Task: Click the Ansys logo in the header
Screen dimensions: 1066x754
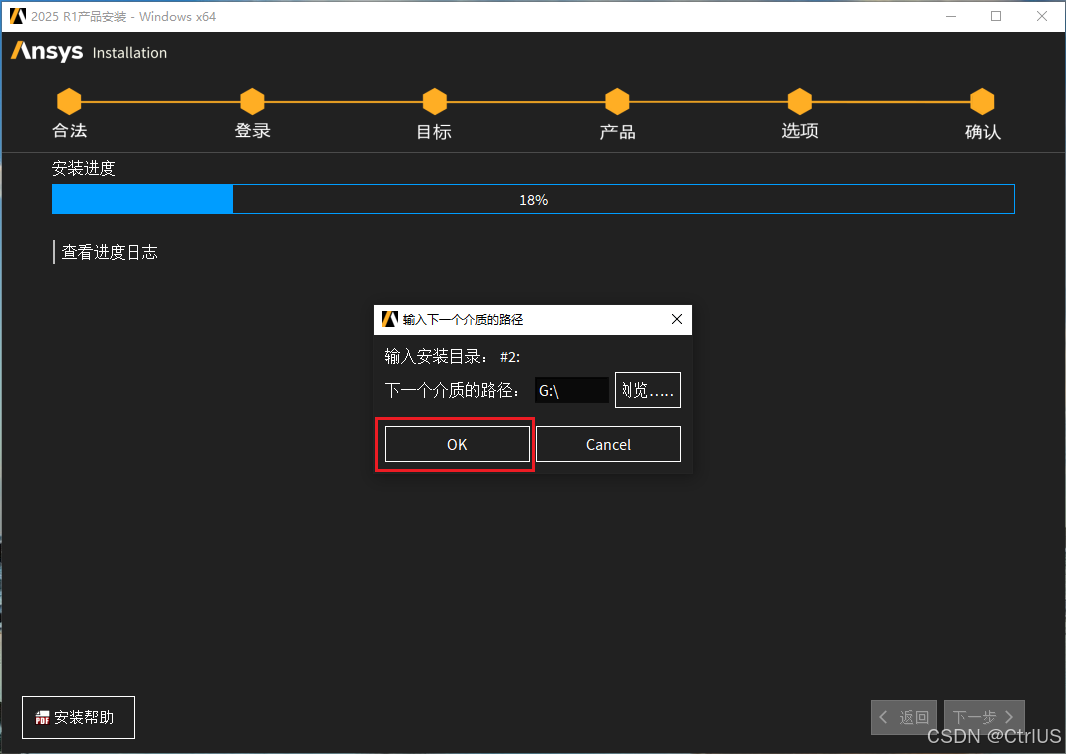Action: [47, 52]
